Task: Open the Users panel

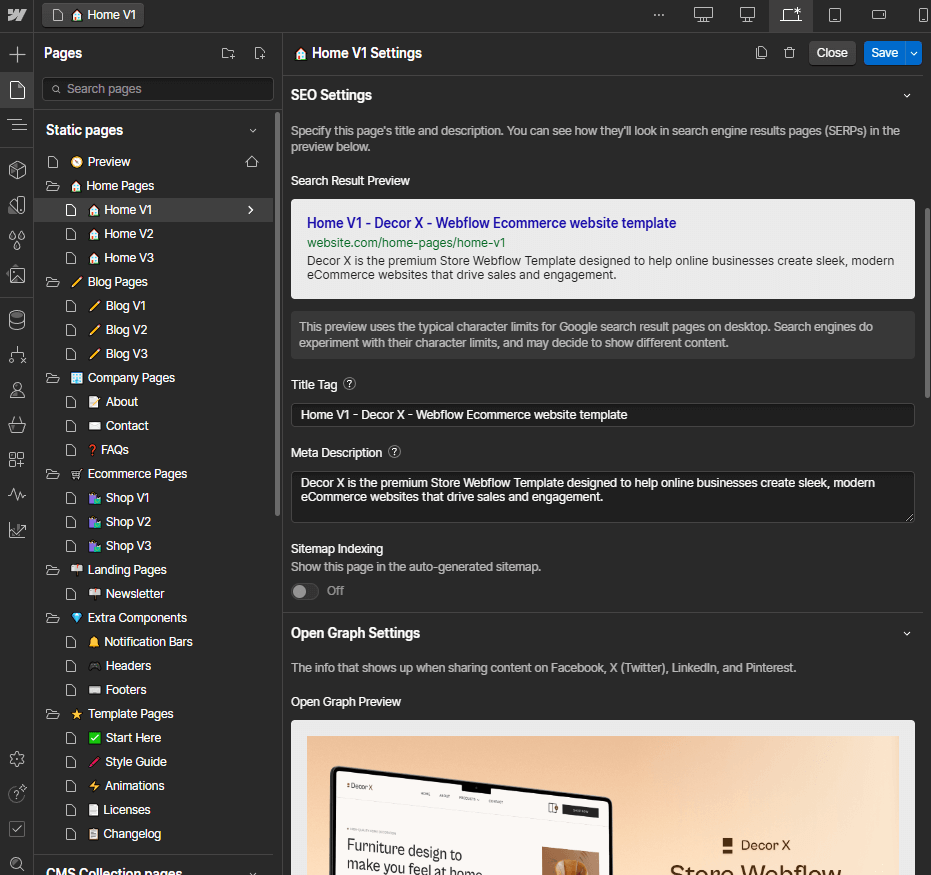Action: [16, 390]
